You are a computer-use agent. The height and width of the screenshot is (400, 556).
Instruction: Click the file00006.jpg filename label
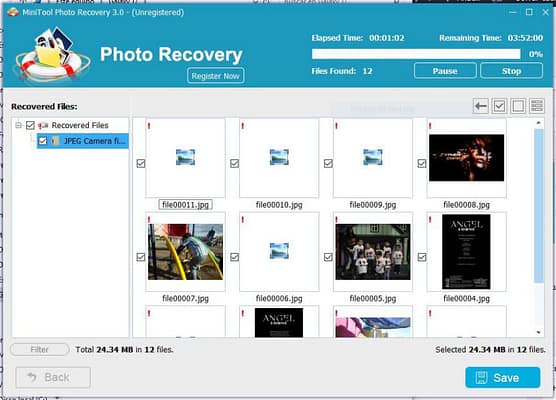279,298
